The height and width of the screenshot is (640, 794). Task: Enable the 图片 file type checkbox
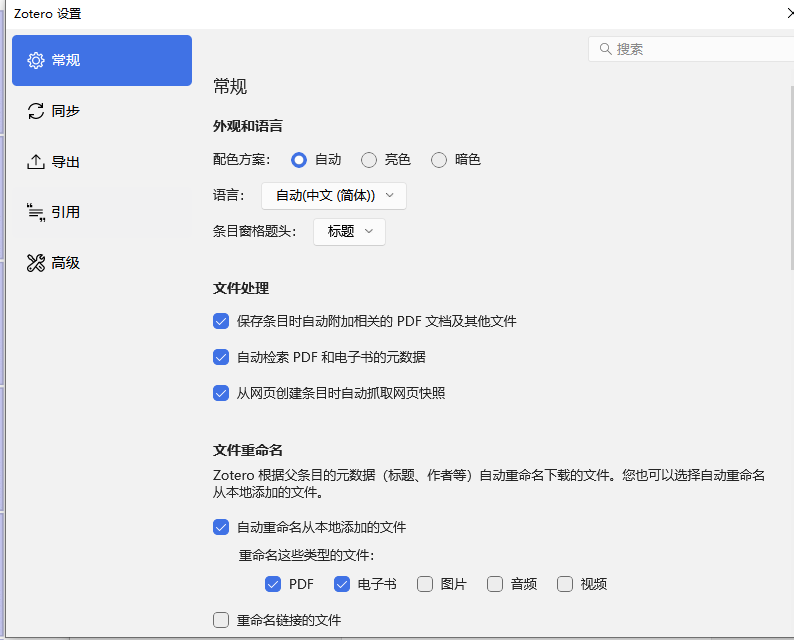(x=425, y=584)
